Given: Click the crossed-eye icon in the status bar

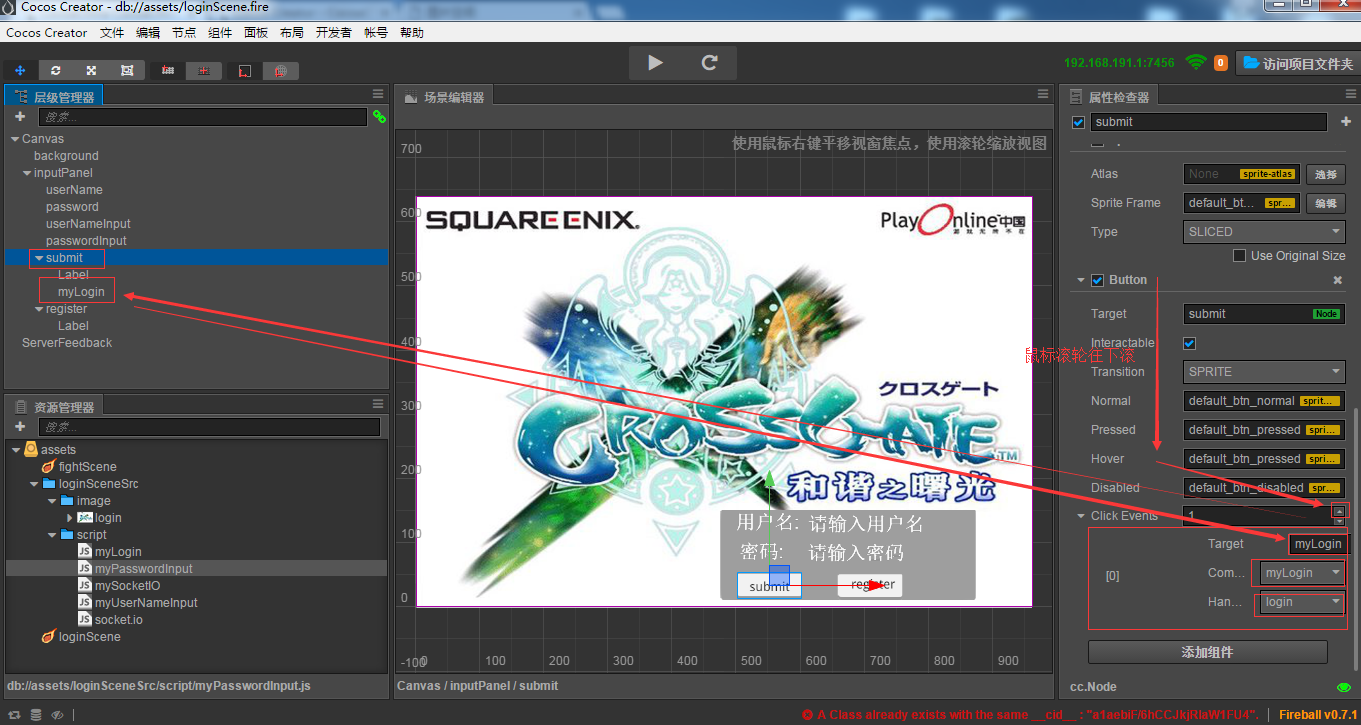Looking at the screenshot, I should (58, 715).
